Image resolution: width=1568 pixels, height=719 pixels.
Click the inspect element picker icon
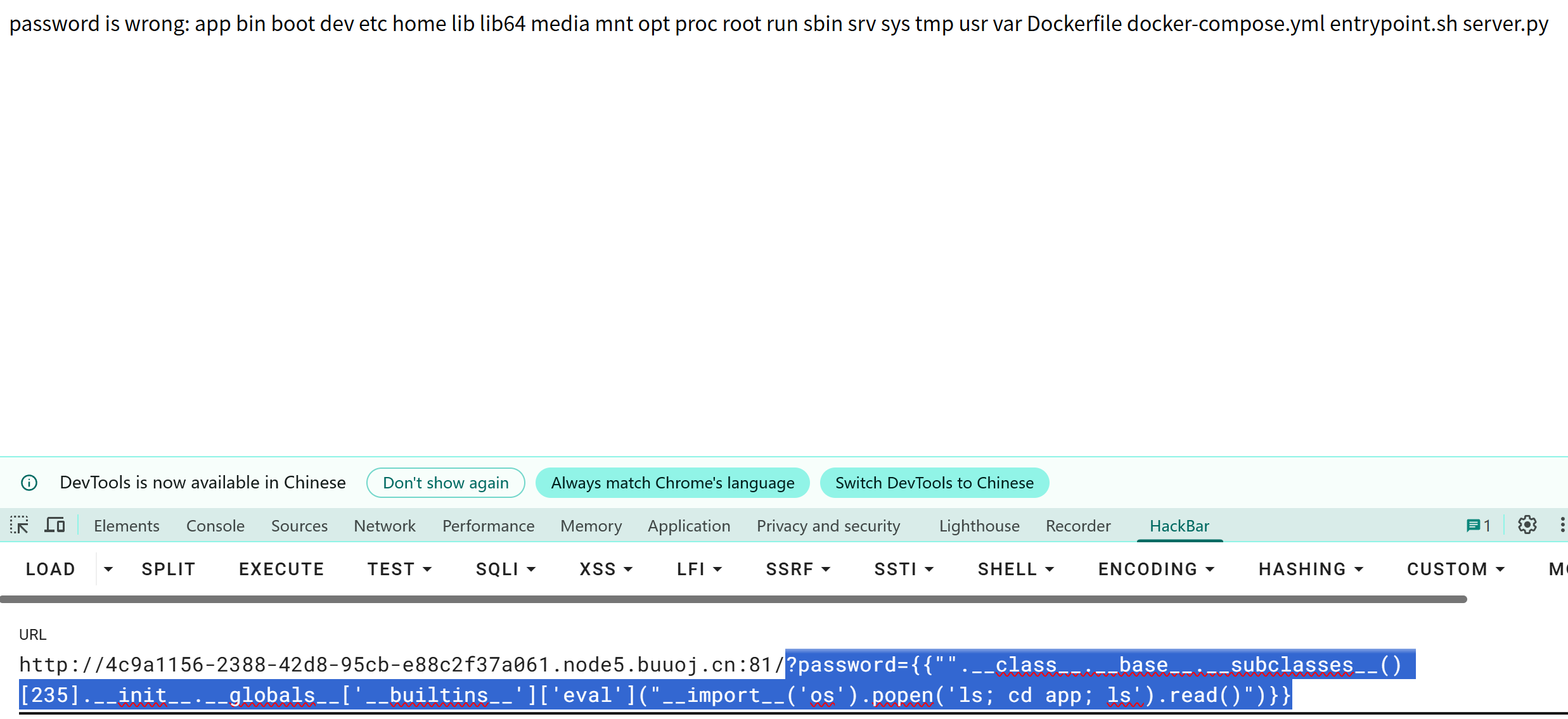click(x=19, y=525)
